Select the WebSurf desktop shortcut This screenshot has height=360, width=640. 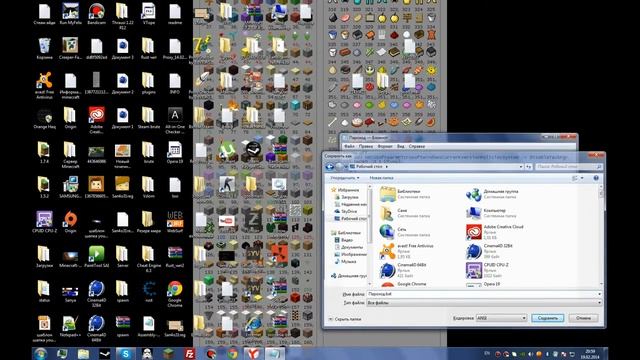click(175, 222)
